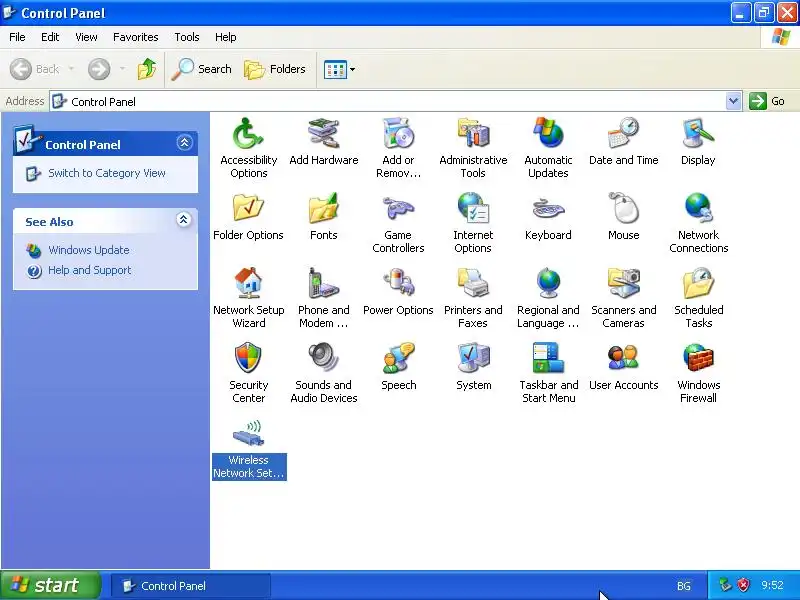Click the network tray icon

725,585
